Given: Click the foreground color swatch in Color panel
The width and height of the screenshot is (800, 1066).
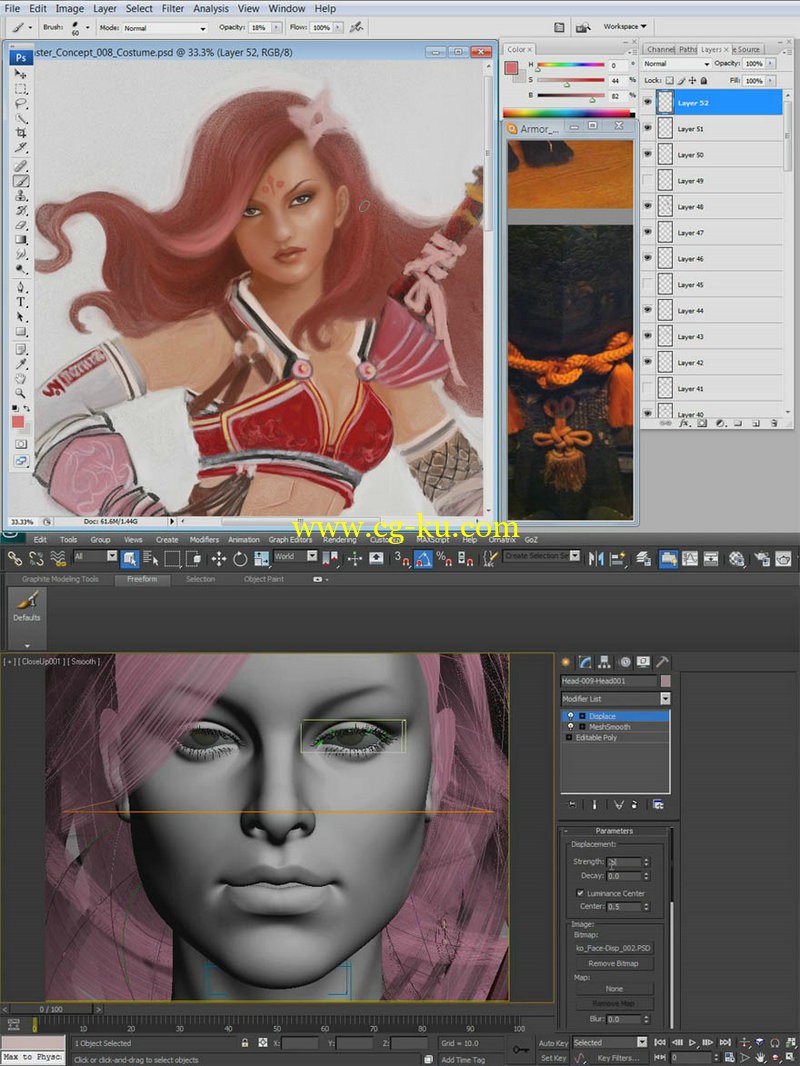Looking at the screenshot, I should (511, 67).
